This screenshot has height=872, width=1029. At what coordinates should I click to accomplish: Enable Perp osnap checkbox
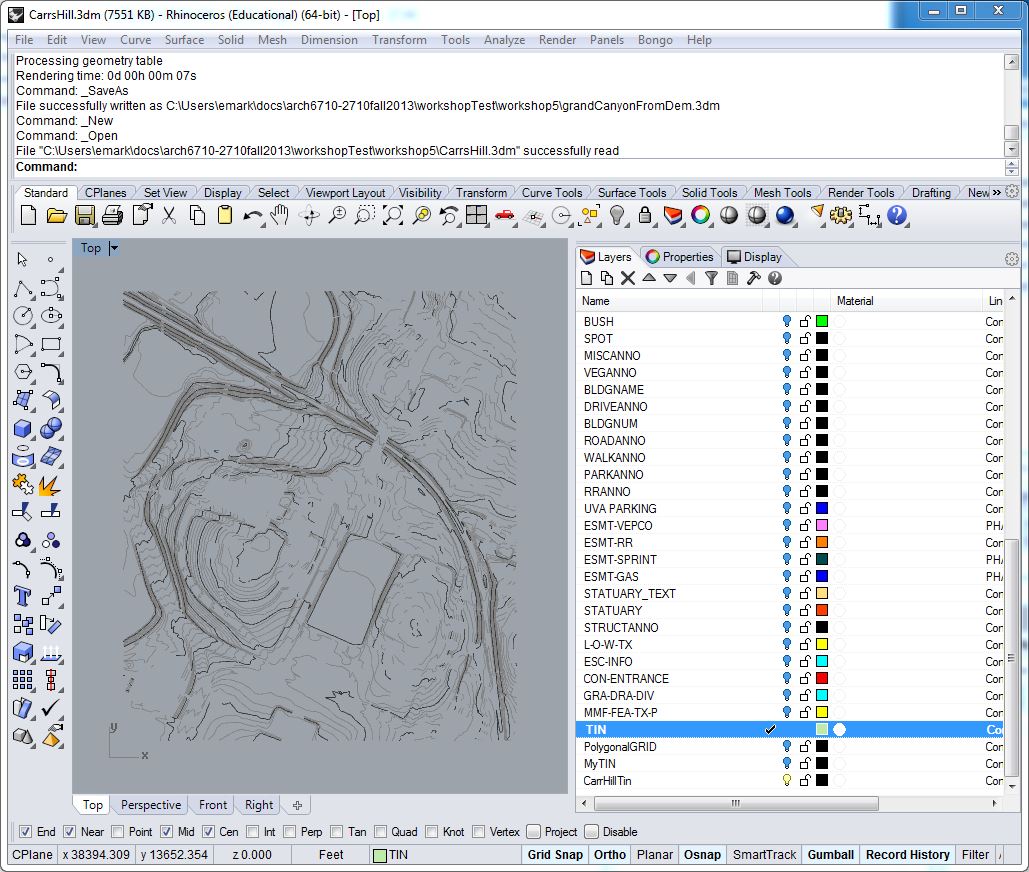coord(289,832)
